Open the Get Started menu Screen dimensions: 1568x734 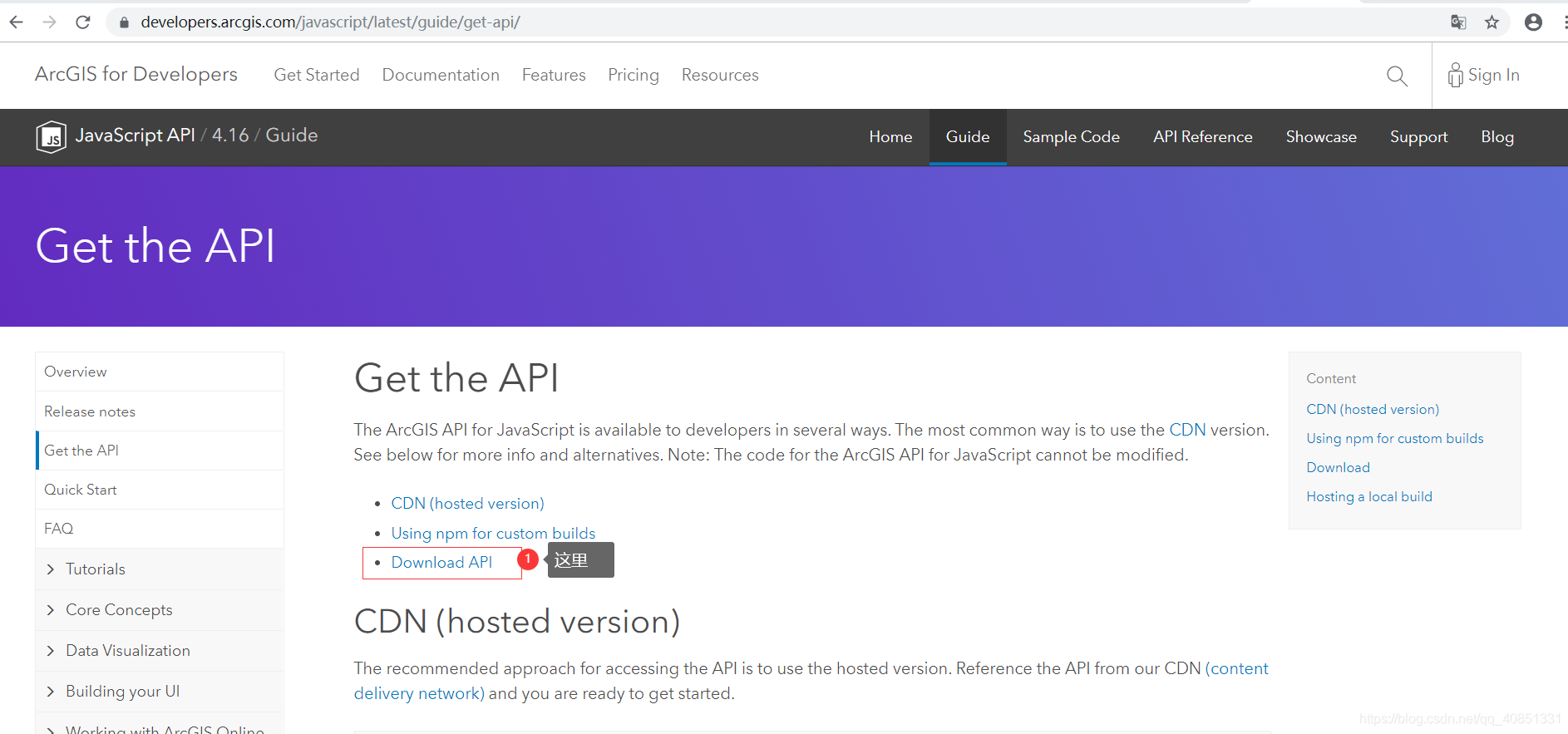(x=317, y=75)
